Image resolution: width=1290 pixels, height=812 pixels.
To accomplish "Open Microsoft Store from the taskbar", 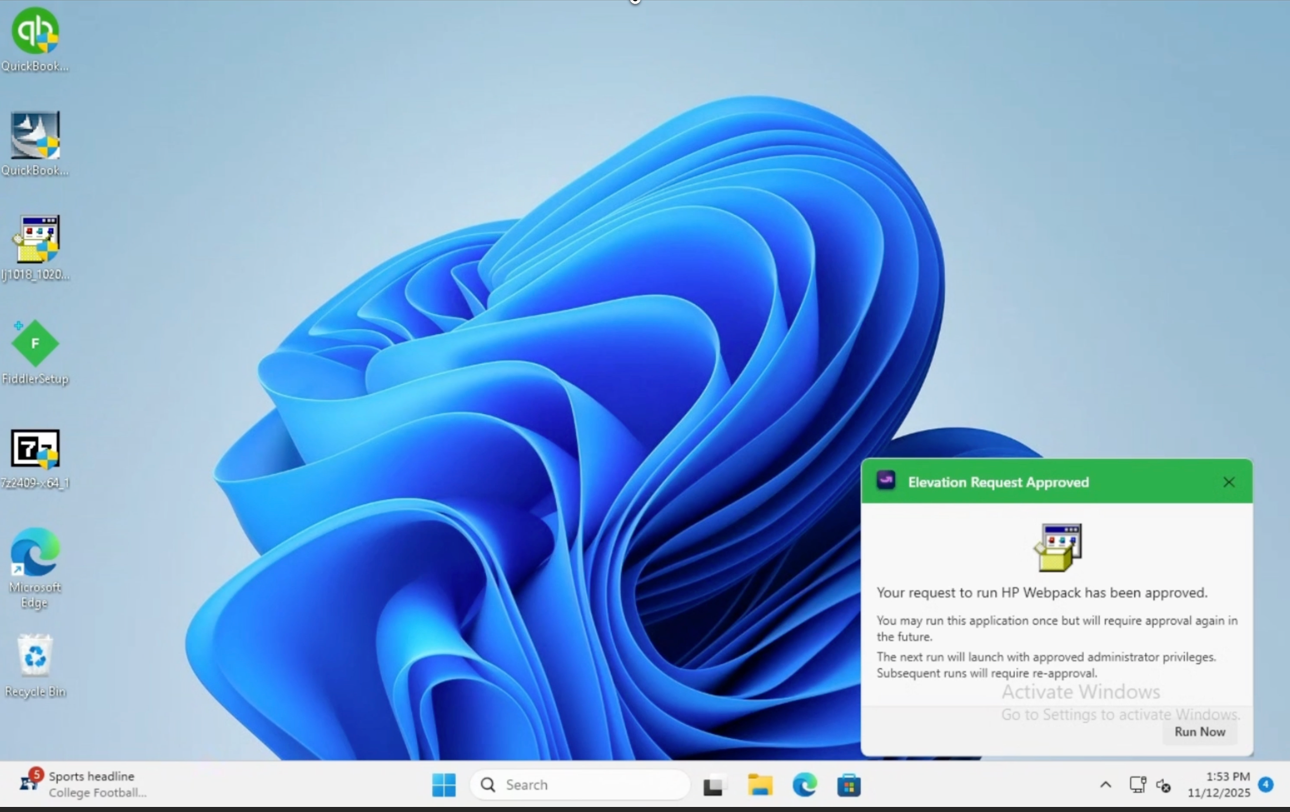I will [x=849, y=785].
